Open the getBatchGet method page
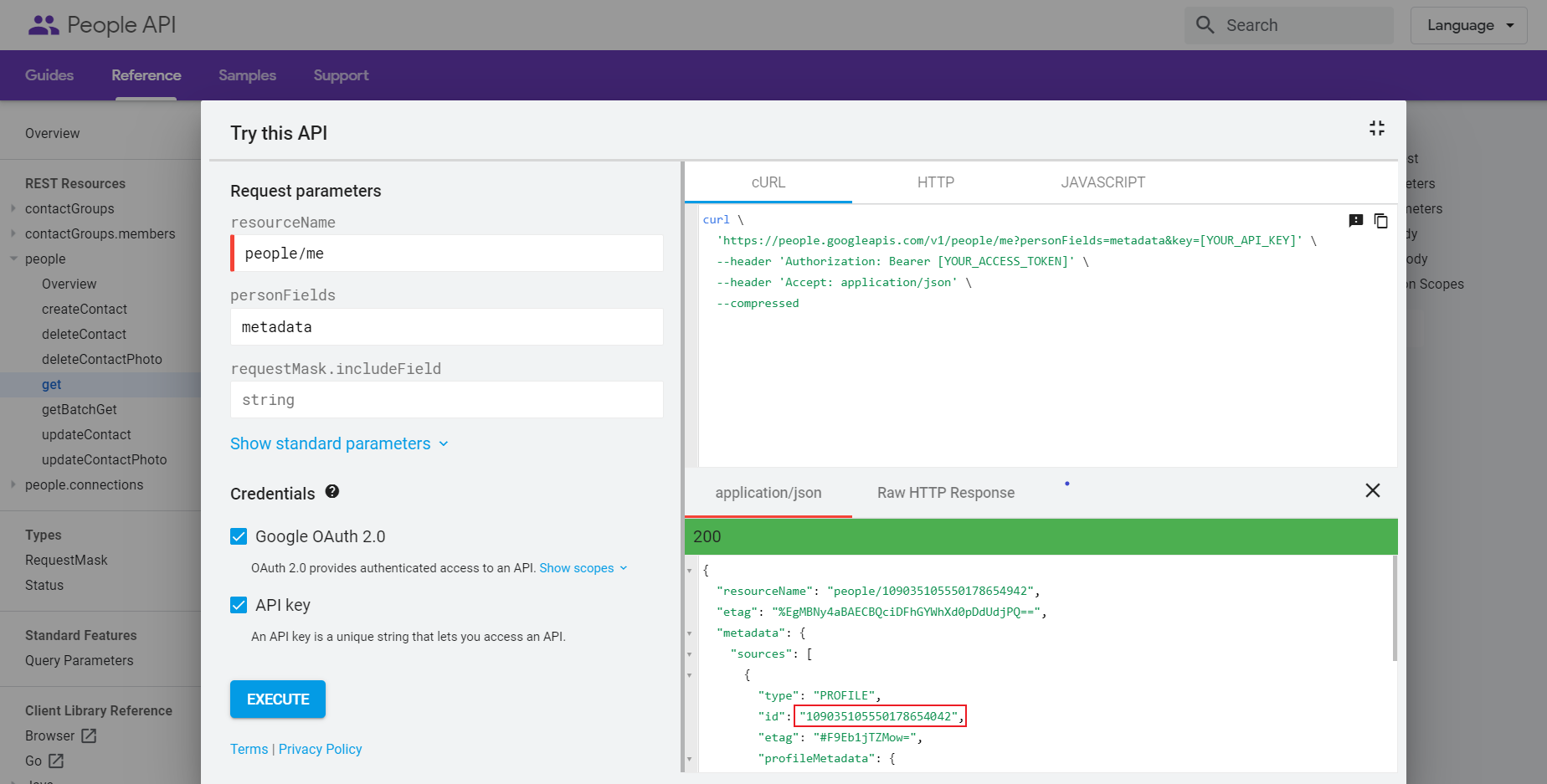The image size is (1547, 784). [80, 409]
